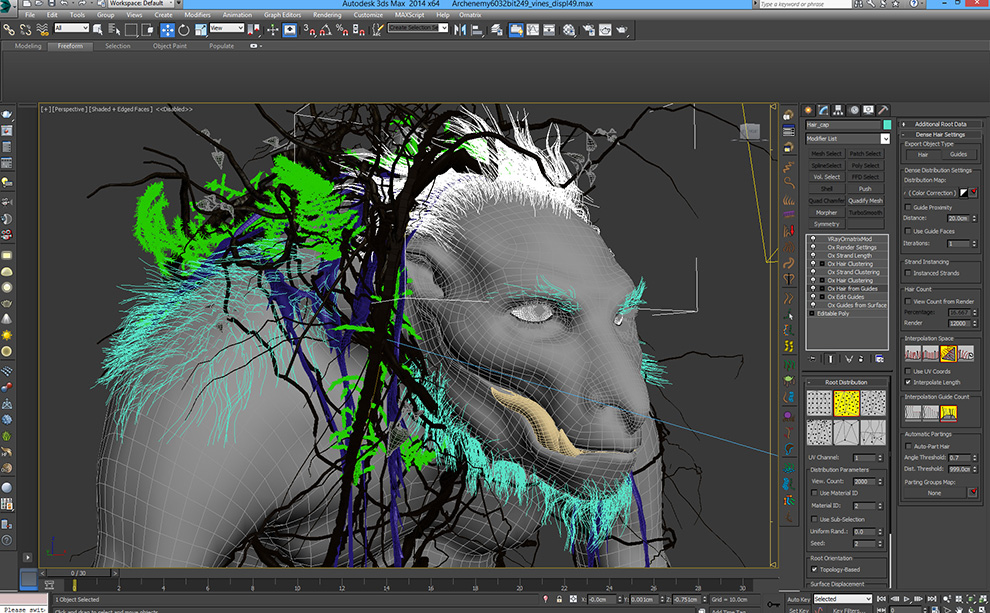This screenshot has width=990, height=613.
Task: Uncheck the Interpolate Length option
Action: pos(908,382)
